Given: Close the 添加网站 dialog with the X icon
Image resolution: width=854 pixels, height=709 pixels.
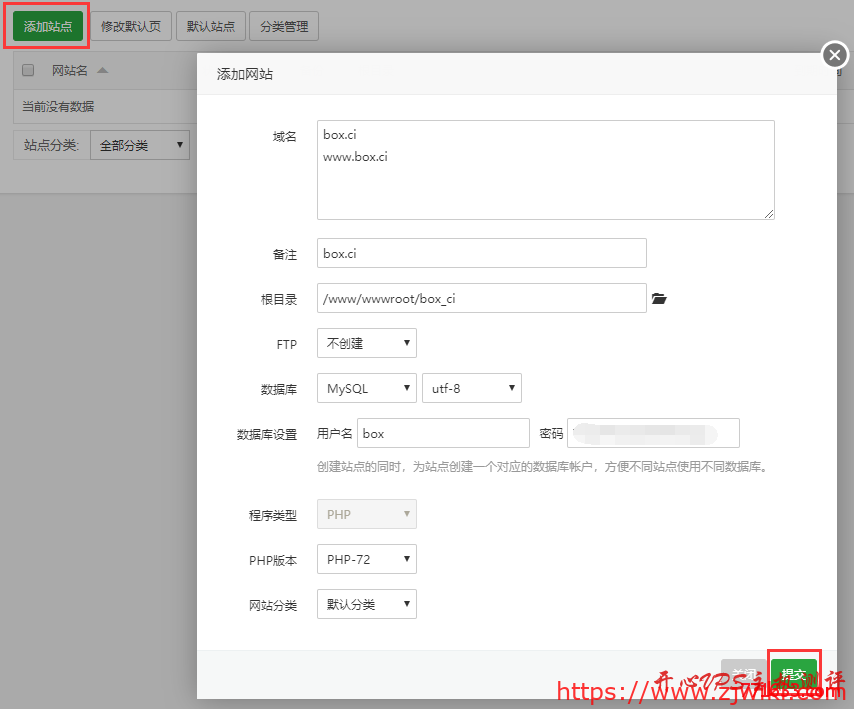Looking at the screenshot, I should coord(834,55).
